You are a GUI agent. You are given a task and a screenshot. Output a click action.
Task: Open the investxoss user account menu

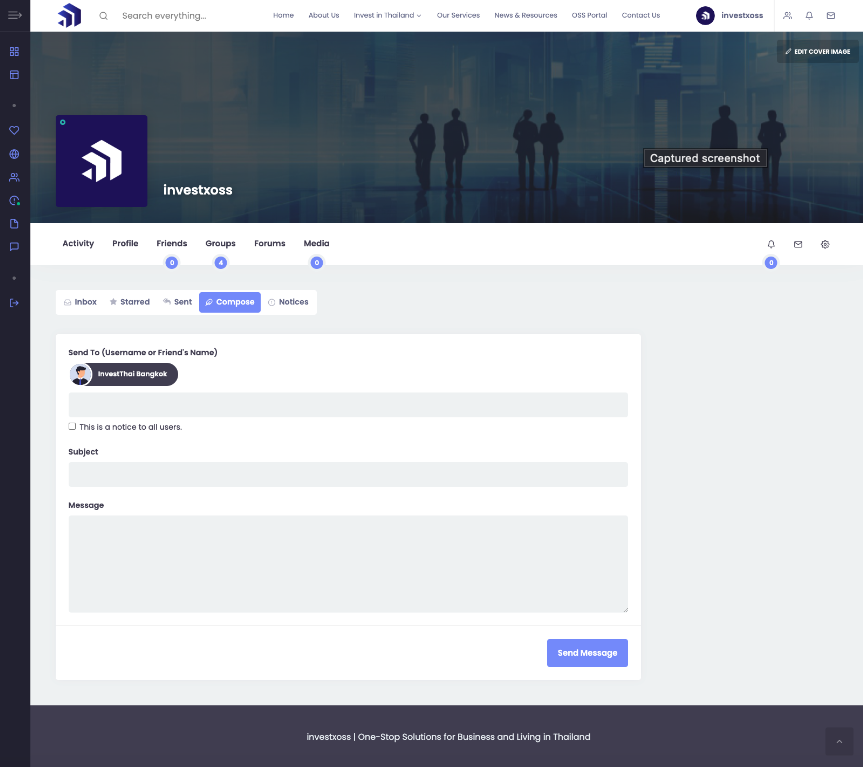(729, 15)
